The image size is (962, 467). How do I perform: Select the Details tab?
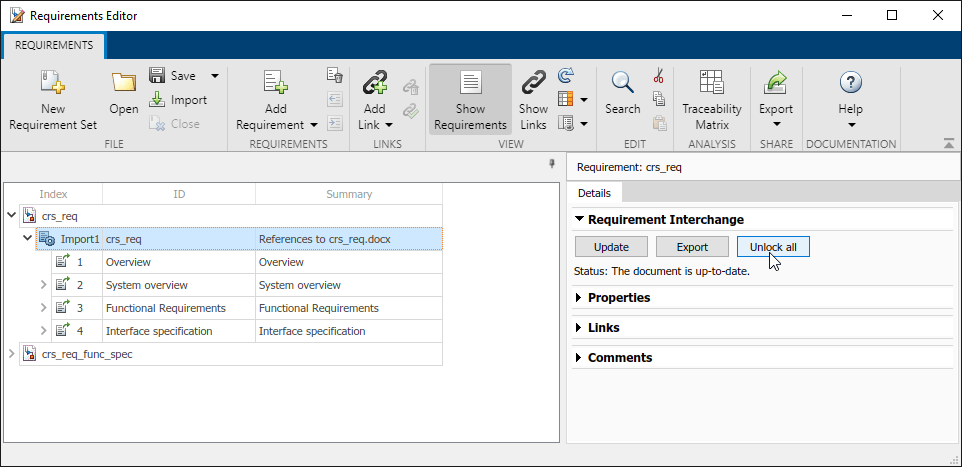coord(595,192)
